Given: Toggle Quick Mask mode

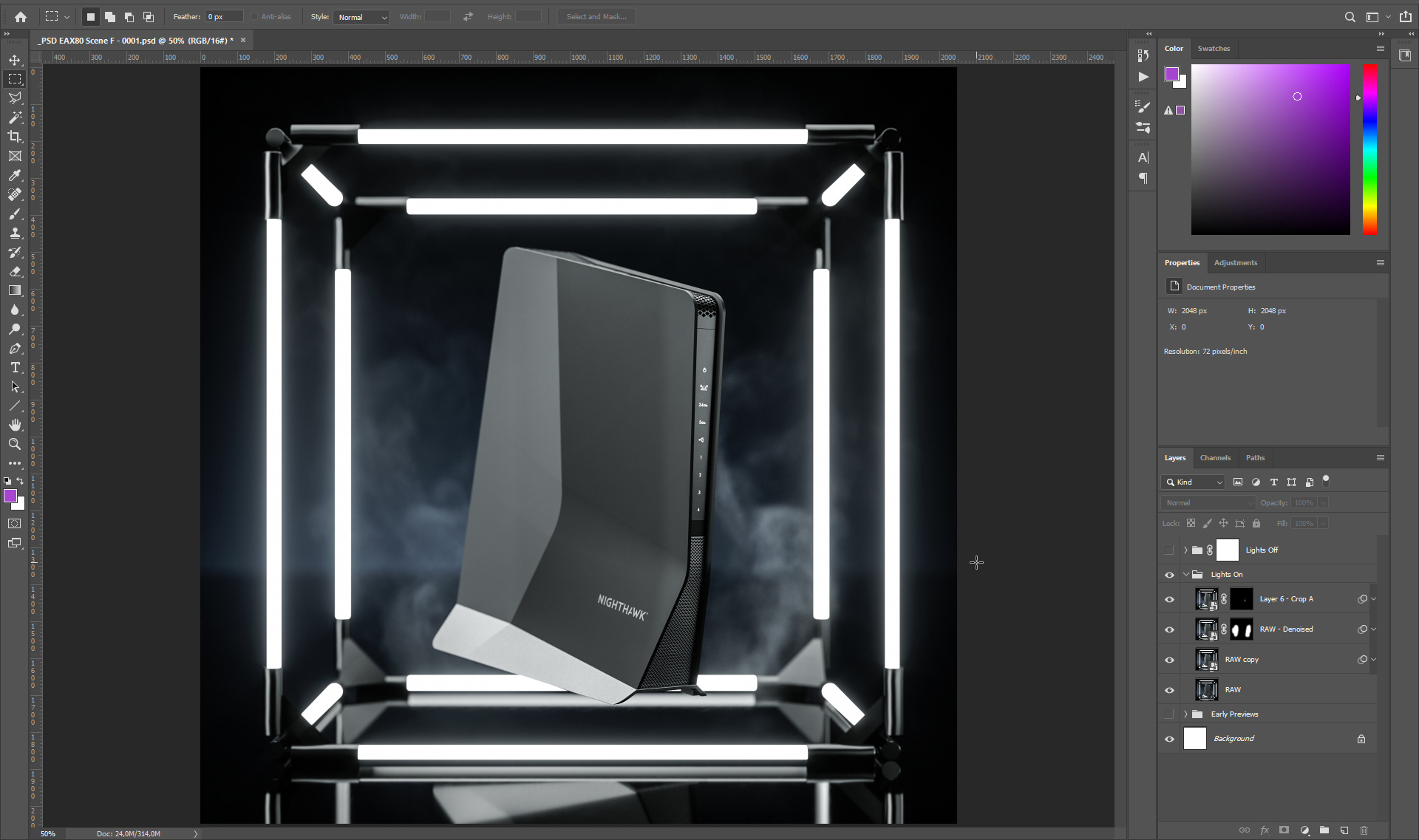Looking at the screenshot, I should click(15, 524).
